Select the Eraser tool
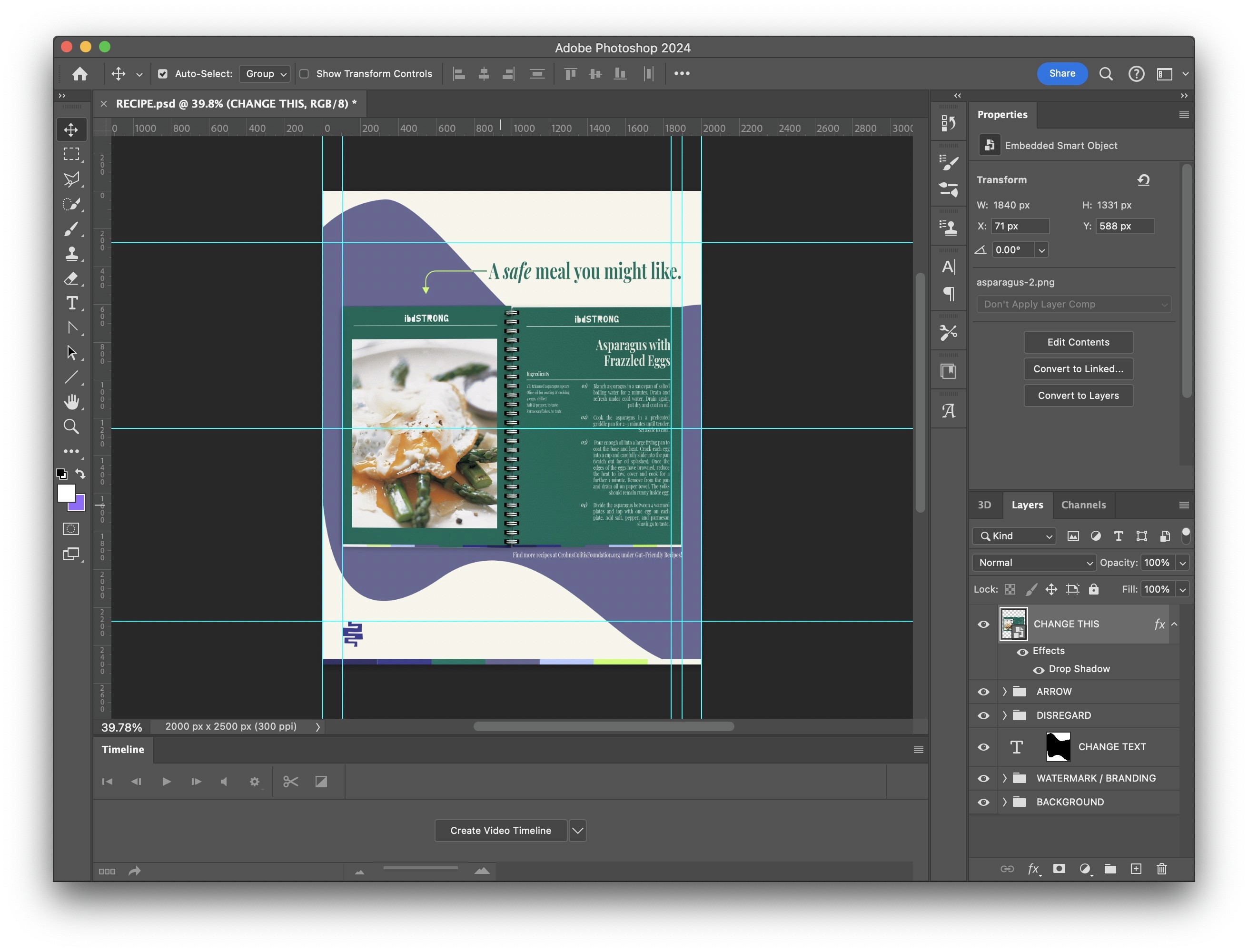This screenshot has height=952, width=1248. point(71,278)
